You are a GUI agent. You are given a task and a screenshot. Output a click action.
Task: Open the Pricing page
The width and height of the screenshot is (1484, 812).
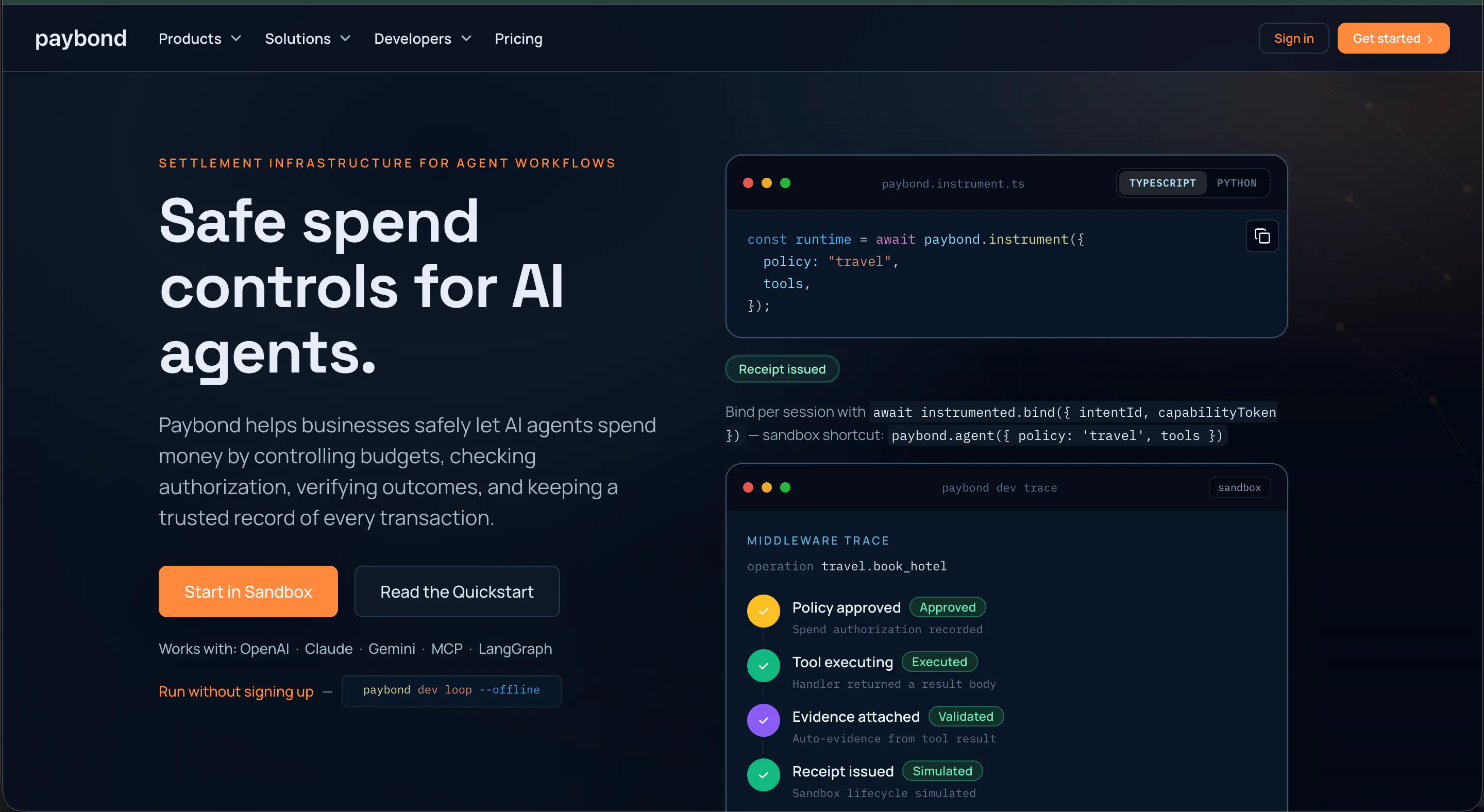tap(518, 39)
